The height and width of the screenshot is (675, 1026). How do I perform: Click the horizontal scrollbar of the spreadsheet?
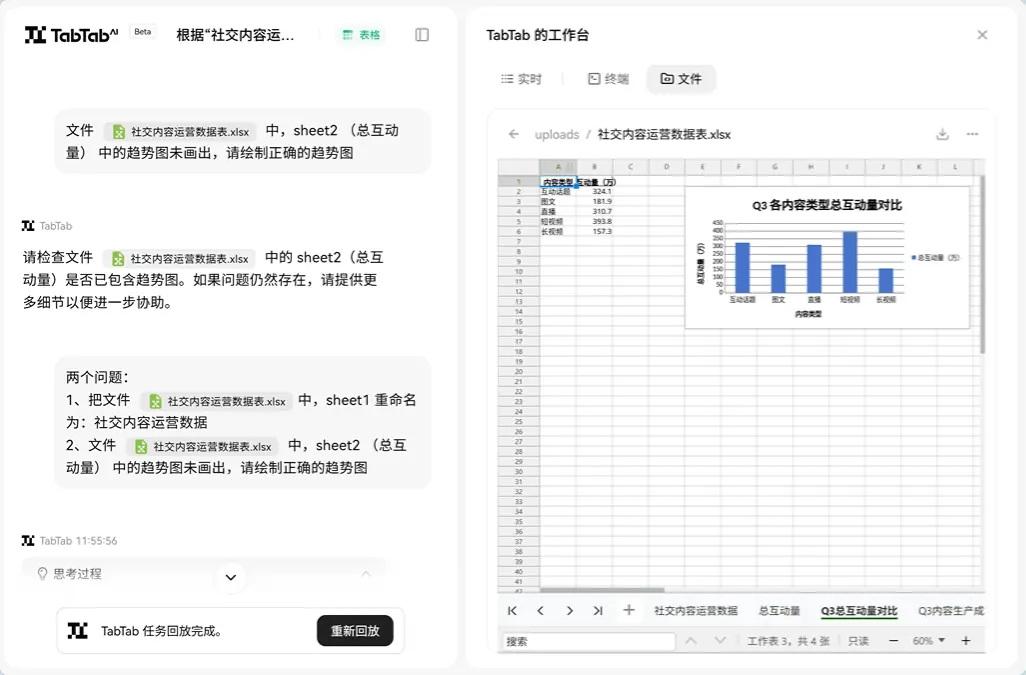(602, 589)
